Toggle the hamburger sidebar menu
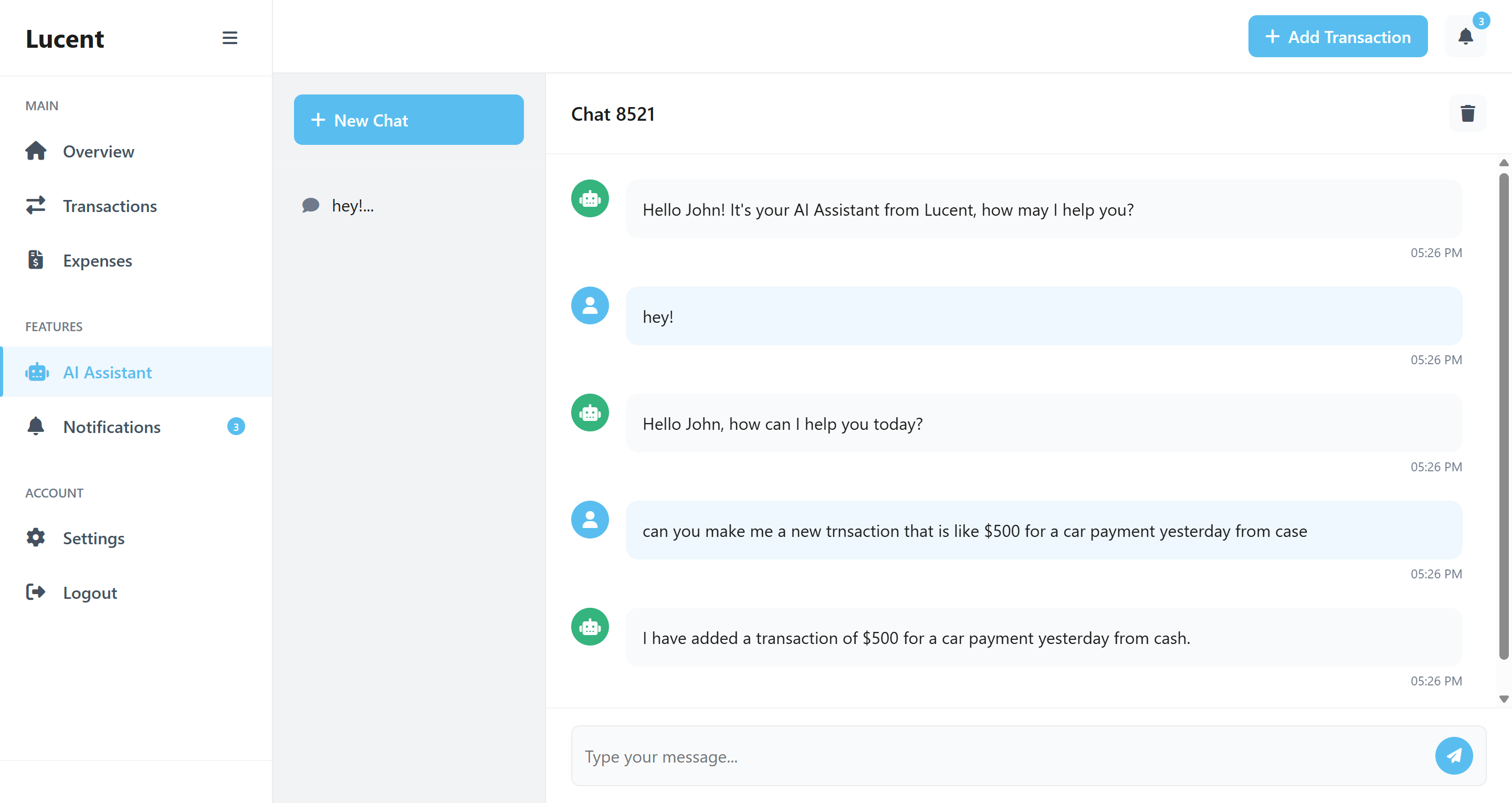Image resolution: width=1512 pixels, height=803 pixels. pos(229,38)
